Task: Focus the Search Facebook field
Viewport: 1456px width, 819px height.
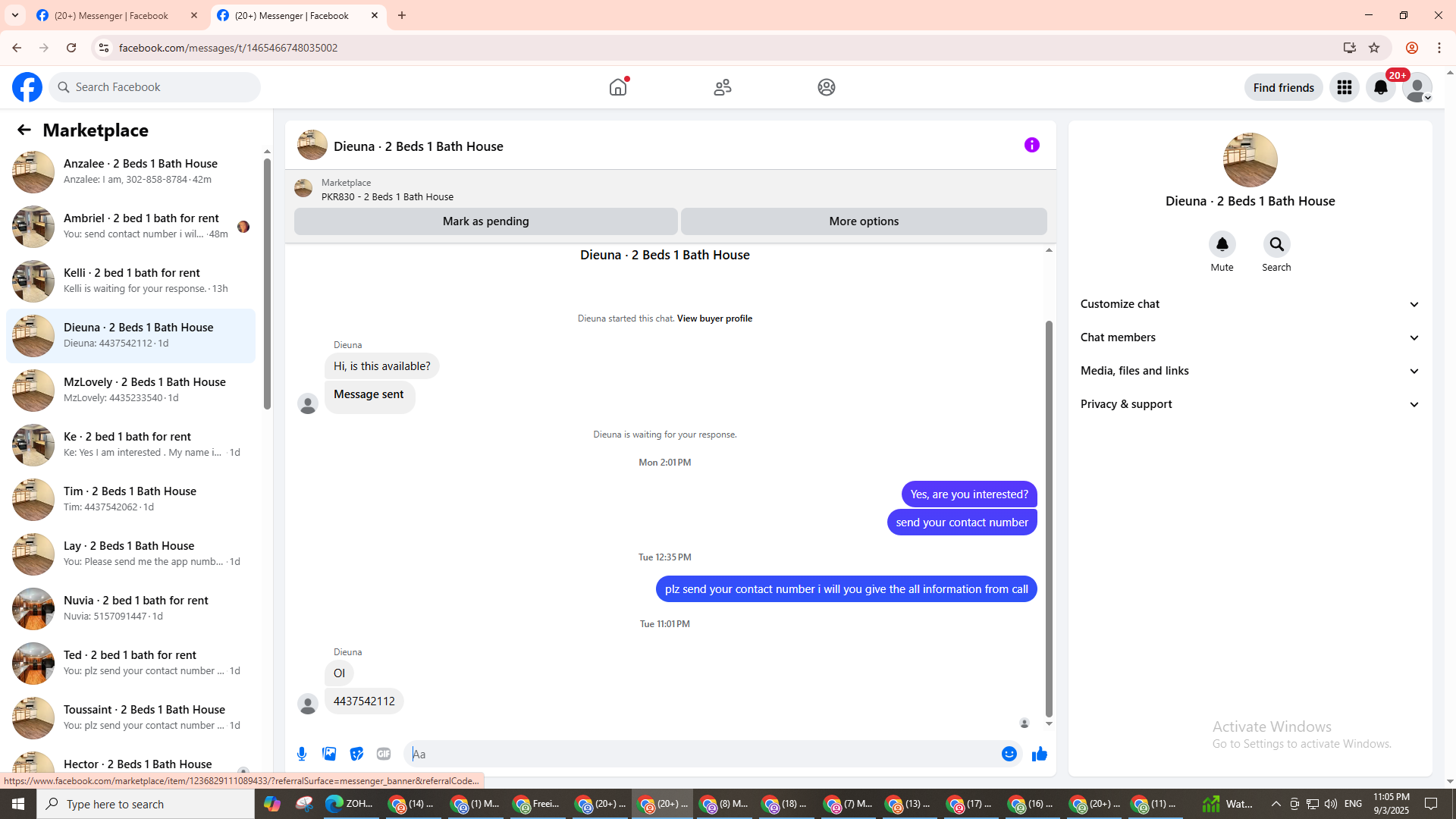Action: tap(155, 87)
